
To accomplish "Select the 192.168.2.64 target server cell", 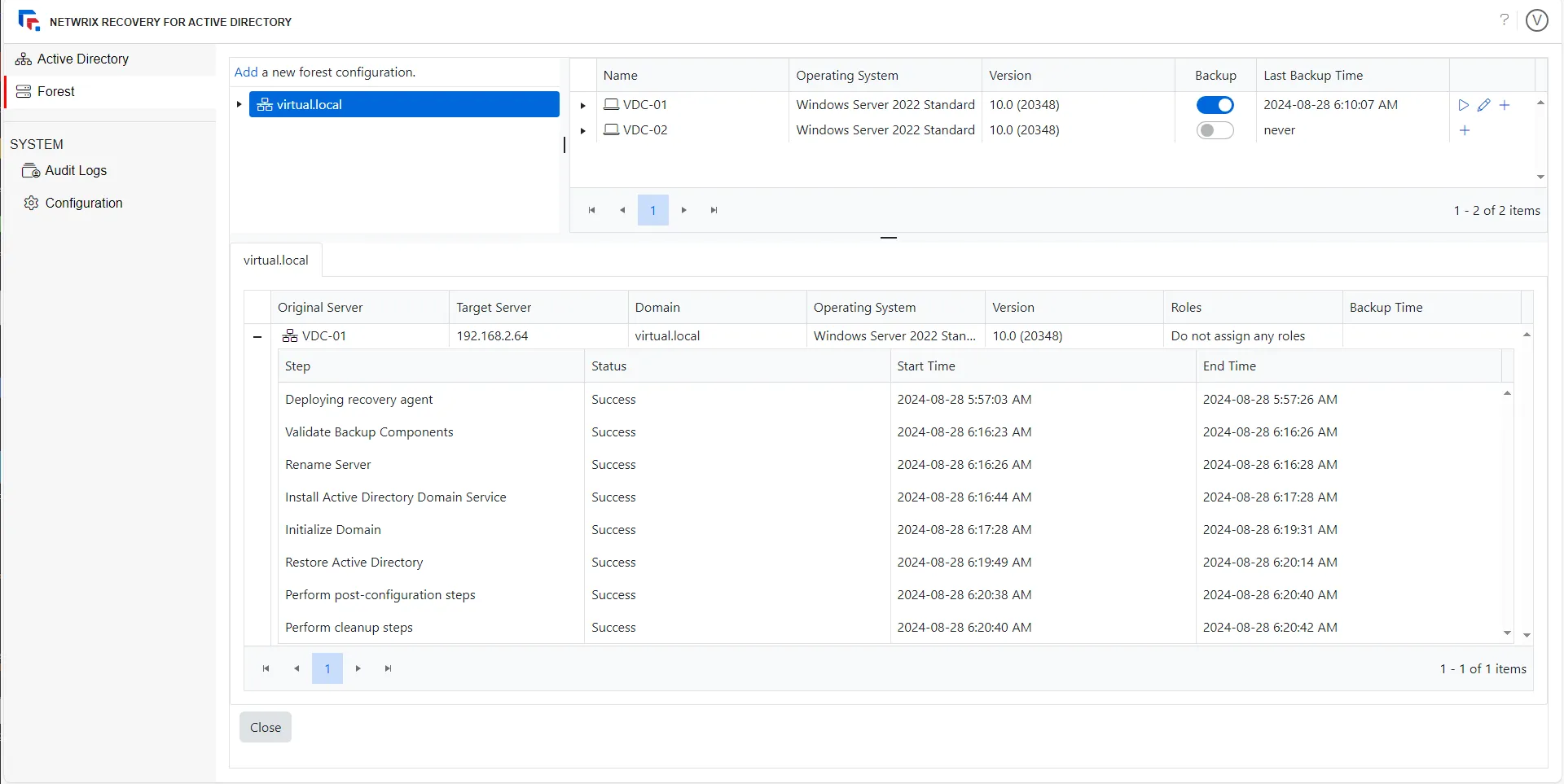I will click(538, 336).
